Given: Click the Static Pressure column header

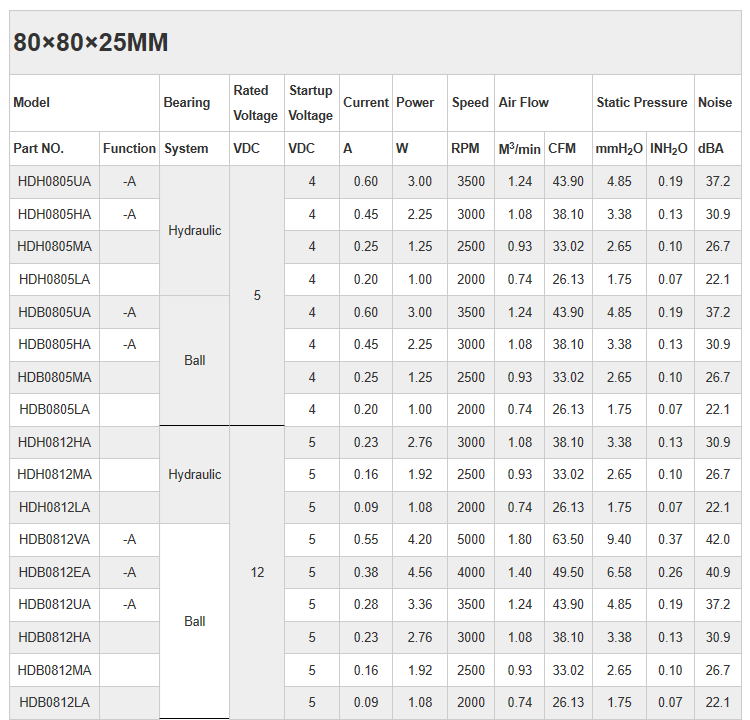Looking at the screenshot, I should pyautogui.click(x=641, y=102).
